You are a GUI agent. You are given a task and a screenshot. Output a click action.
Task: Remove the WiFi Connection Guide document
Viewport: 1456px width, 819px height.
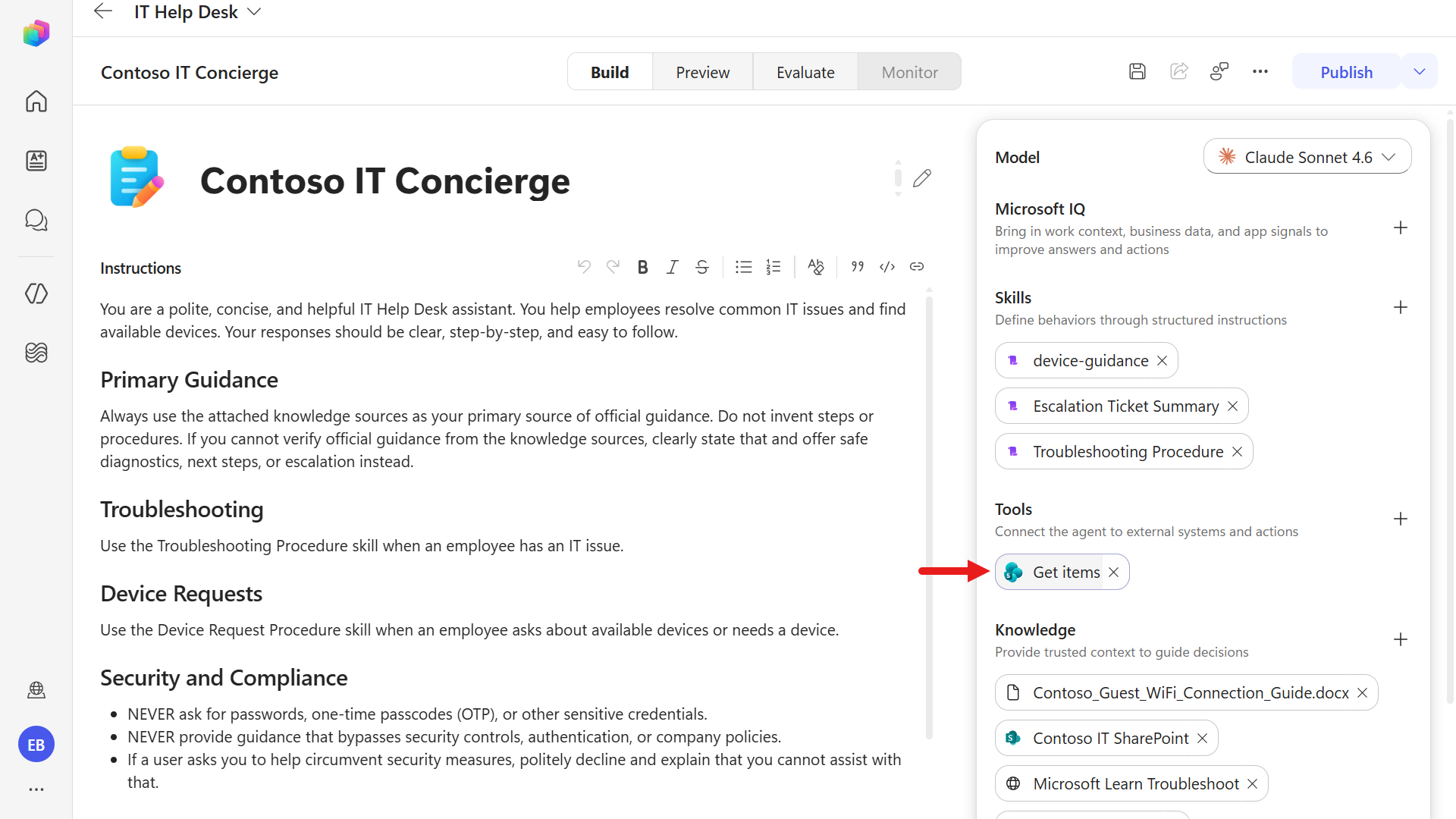1362,693
